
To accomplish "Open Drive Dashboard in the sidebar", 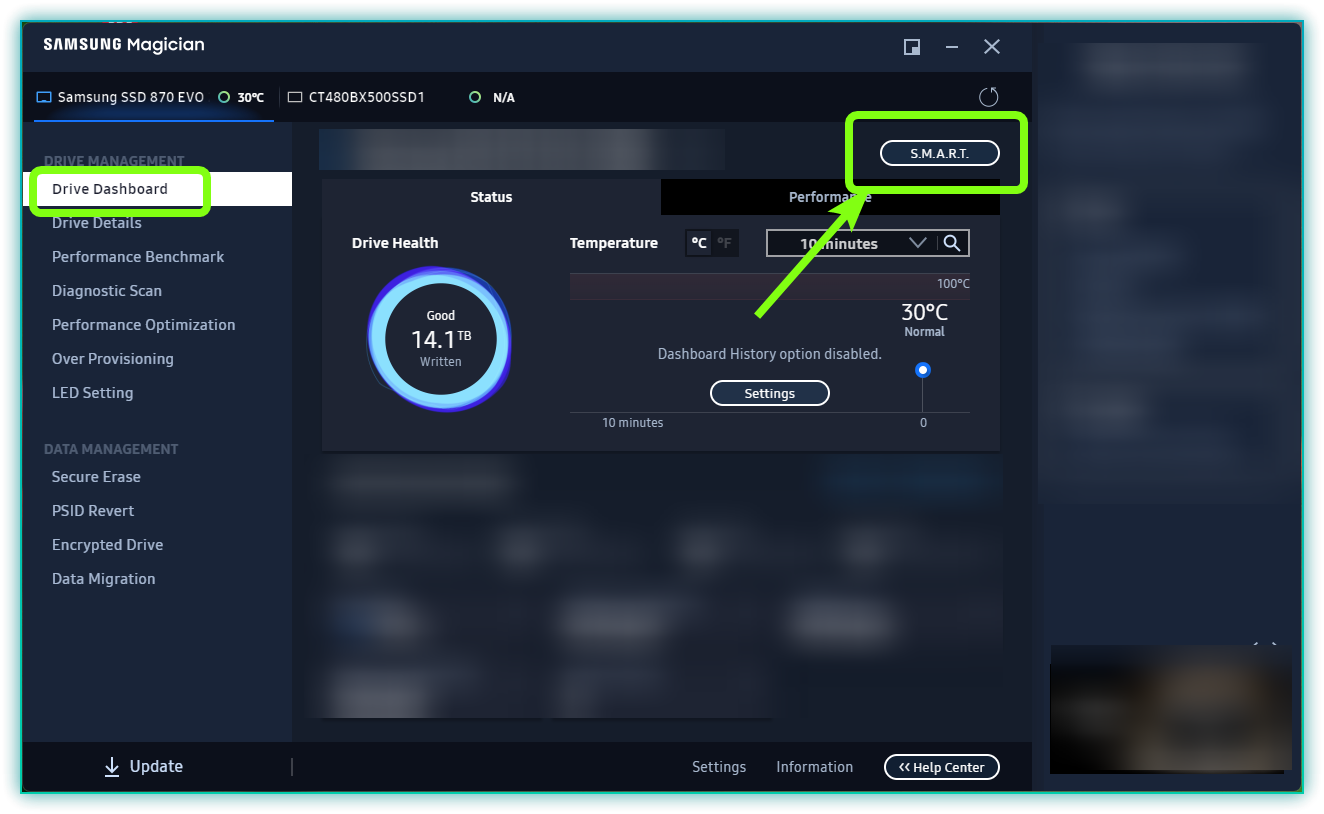I will (158, 189).
